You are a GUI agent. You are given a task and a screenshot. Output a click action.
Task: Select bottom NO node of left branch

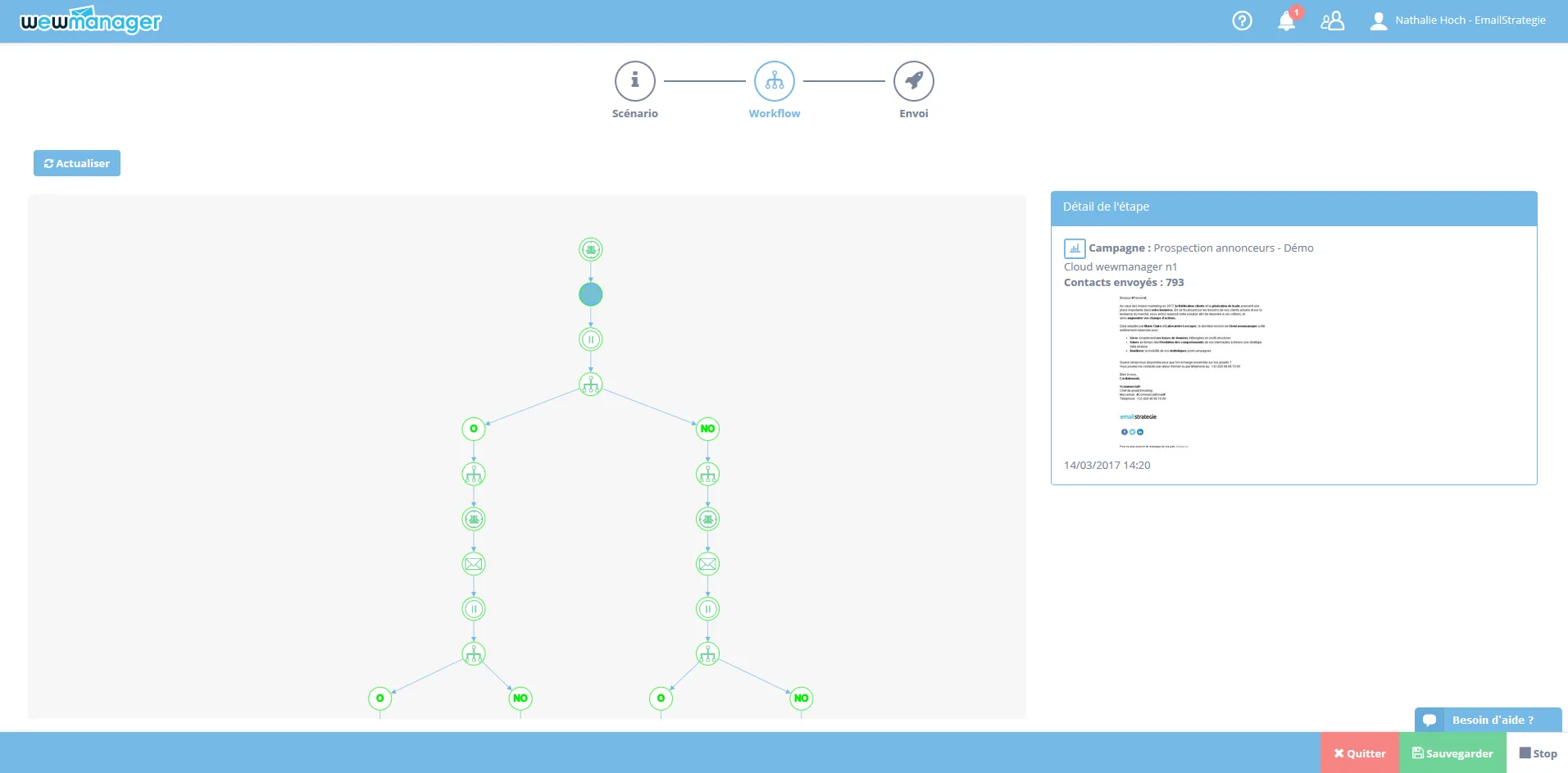(x=520, y=698)
